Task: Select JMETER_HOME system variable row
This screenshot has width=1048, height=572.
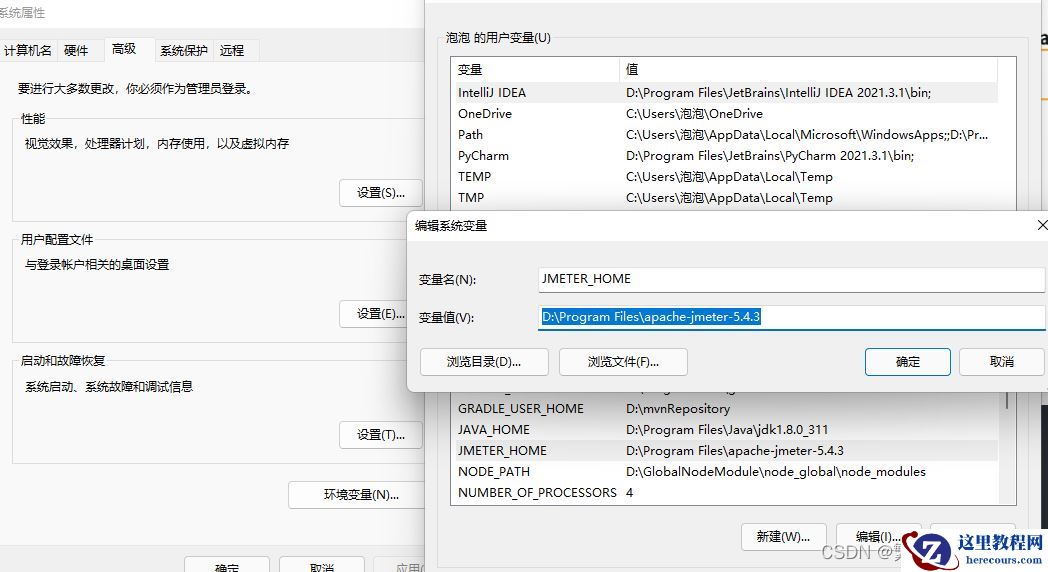Action: (727, 451)
